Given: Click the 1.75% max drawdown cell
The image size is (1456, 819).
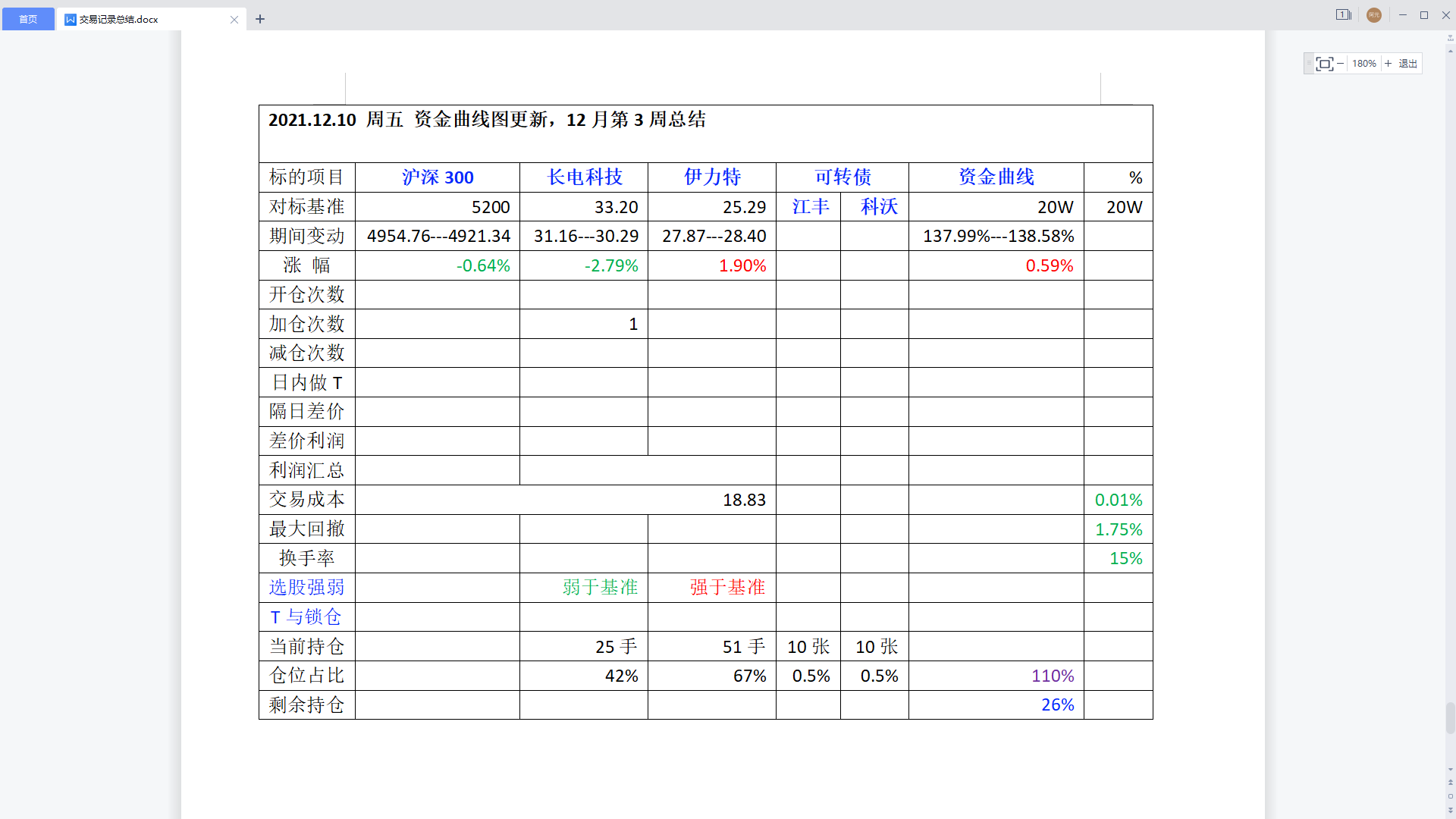Looking at the screenshot, I should (1119, 529).
